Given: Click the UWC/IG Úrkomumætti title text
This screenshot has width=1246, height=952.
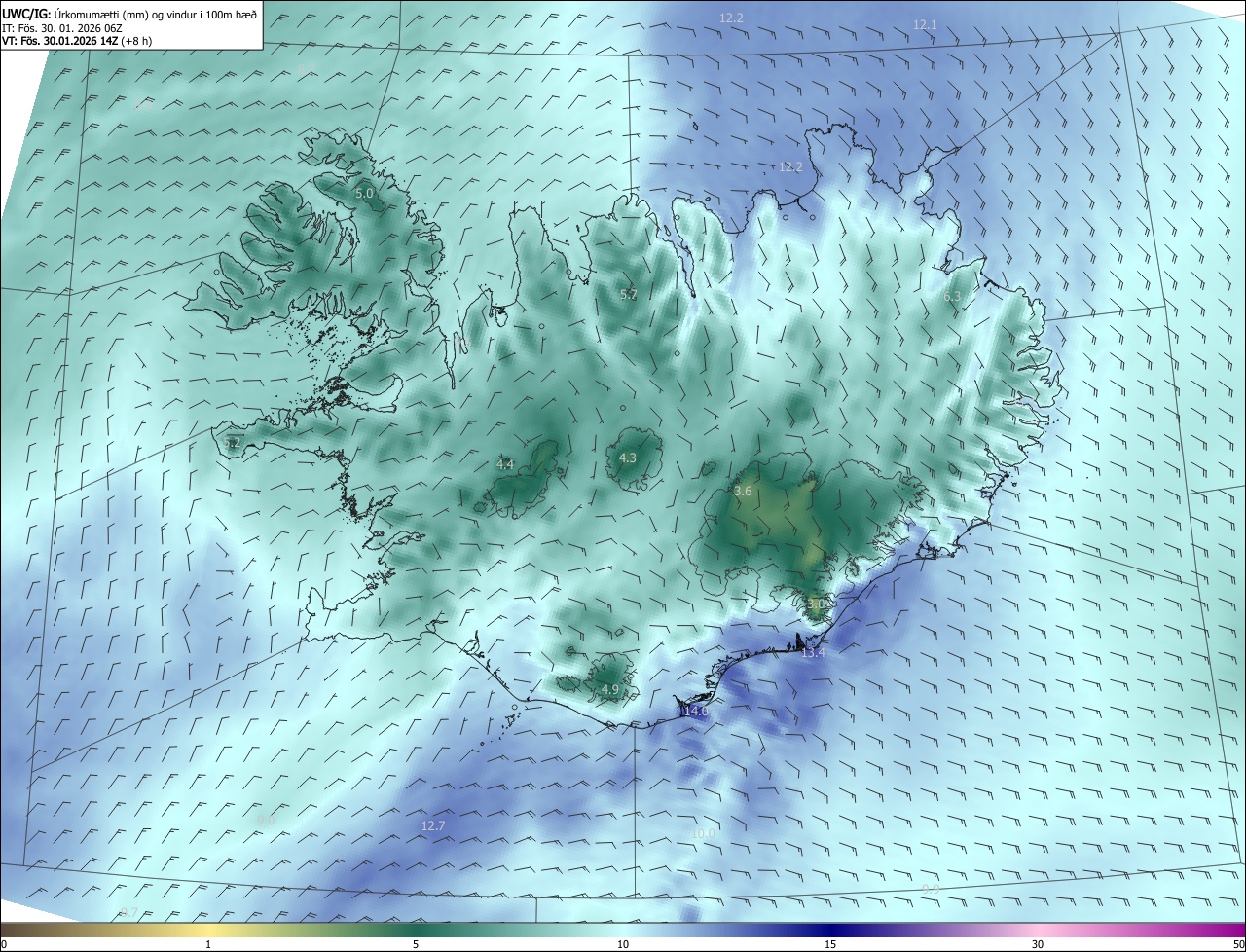Looking at the screenshot, I should click(x=129, y=15).
